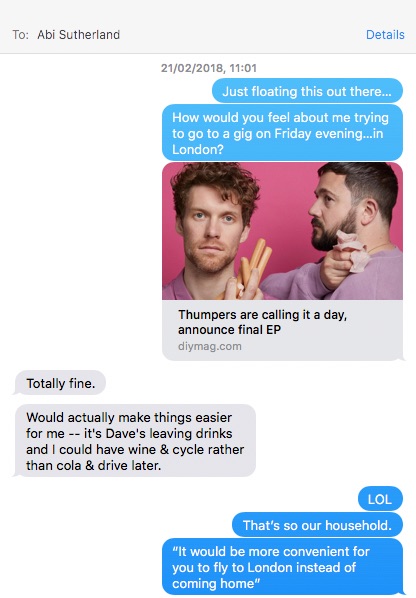Click the message about Dave's leaving drinks
The image size is (416, 598).
coord(135,441)
